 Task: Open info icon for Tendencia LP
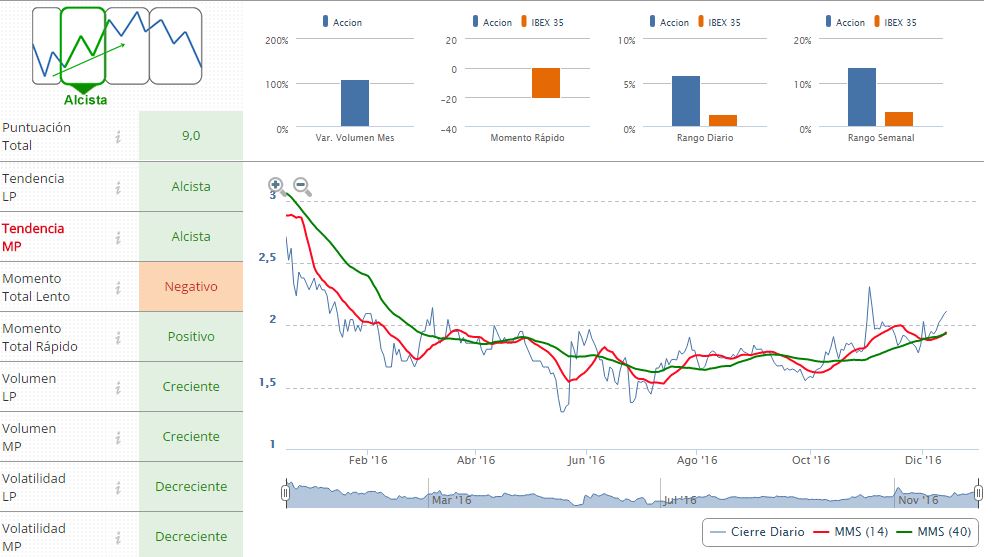[118, 187]
